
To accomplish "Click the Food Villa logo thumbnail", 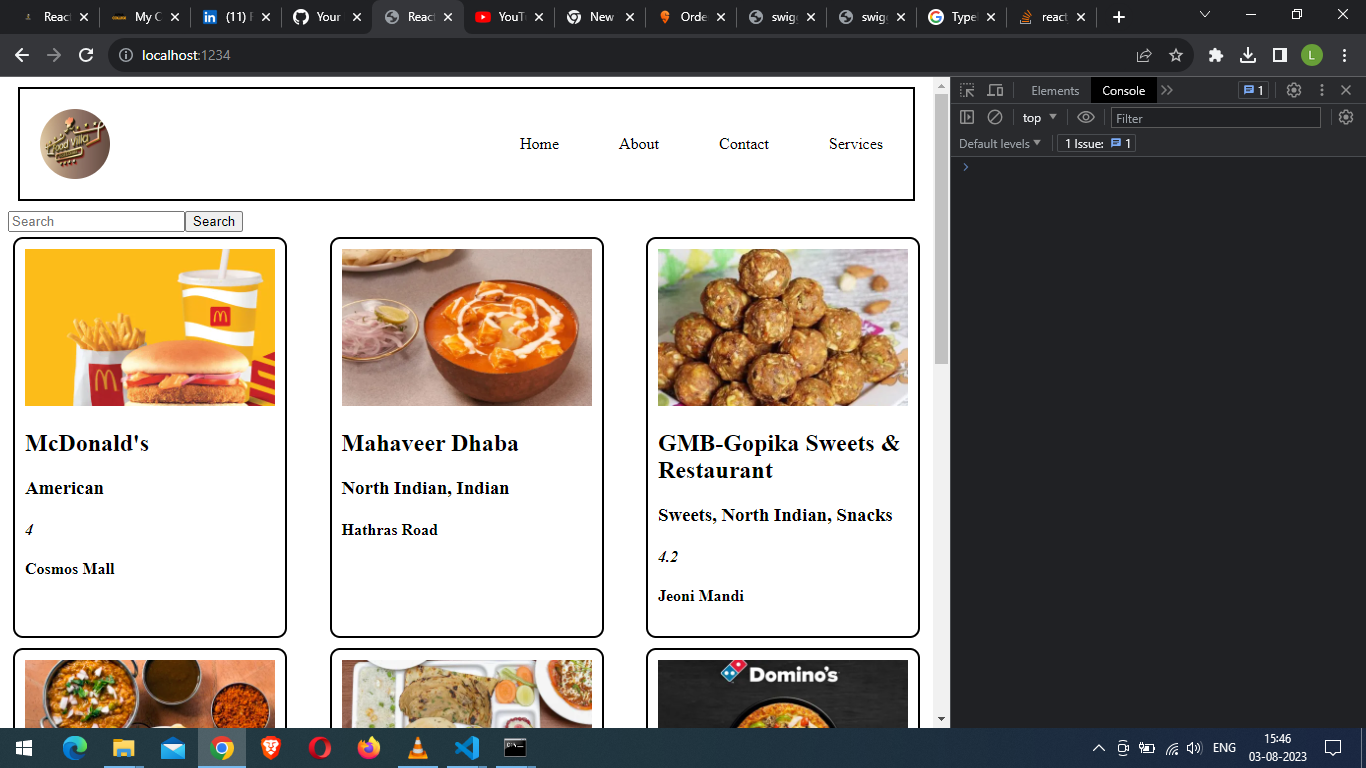I will [75, 143].
